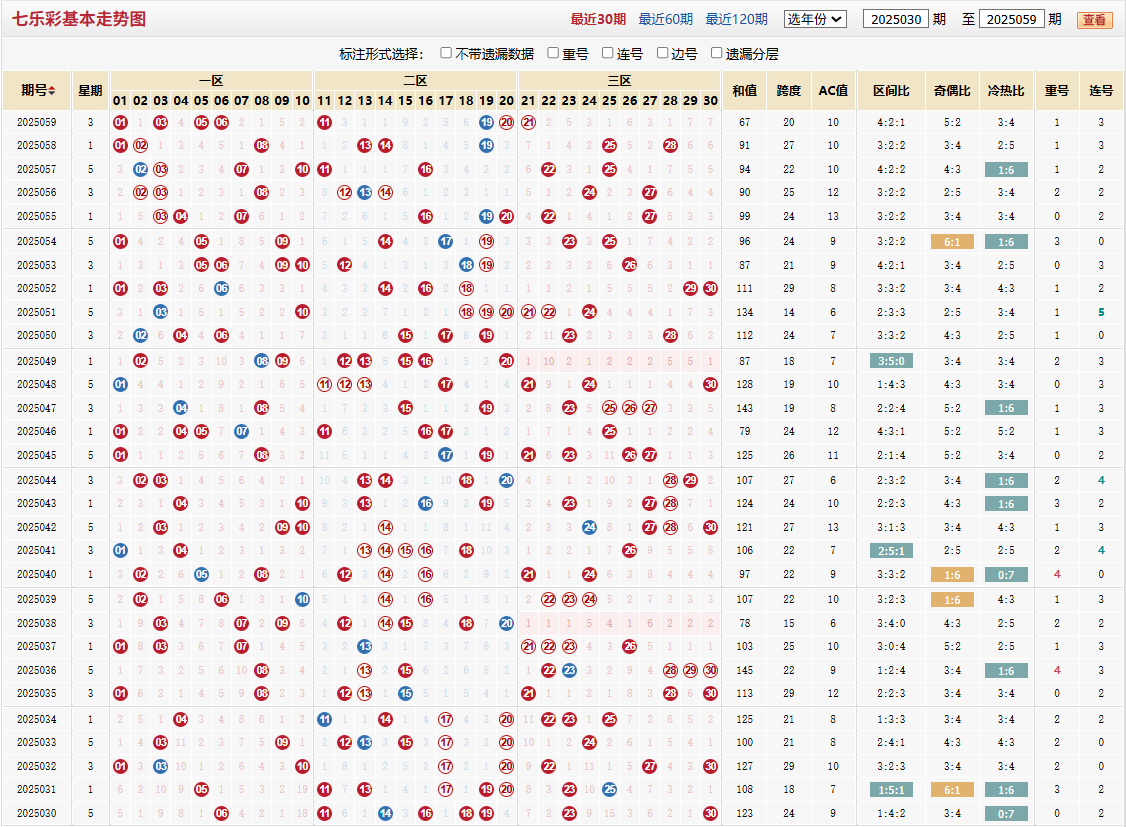Click the 七乐彩基本走势图 title

pyautogui.click(x=79, y=19)
